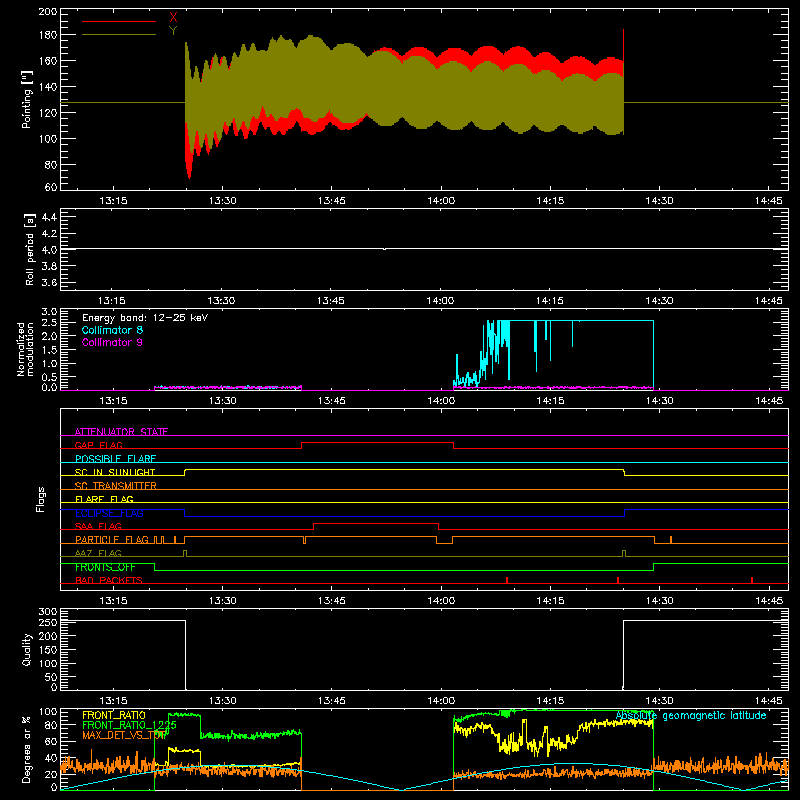Click the '2.5' tick on modulation axis
Viewport: 800px width, 800px height.
click(49, 322)
